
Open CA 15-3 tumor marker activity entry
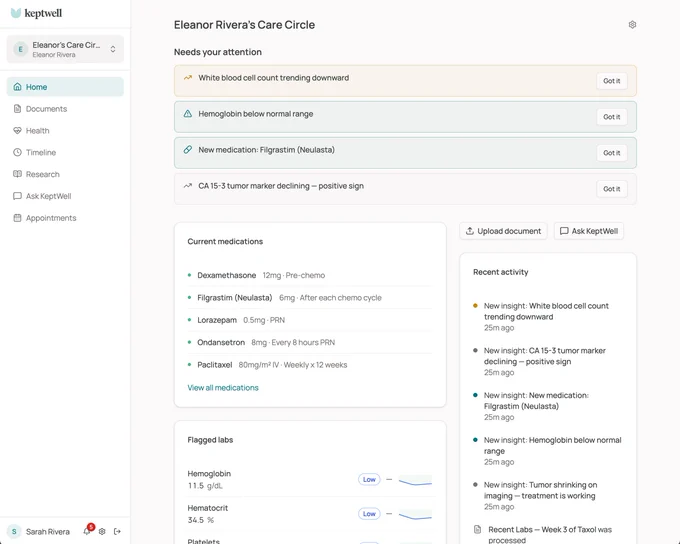pos(547,361)
